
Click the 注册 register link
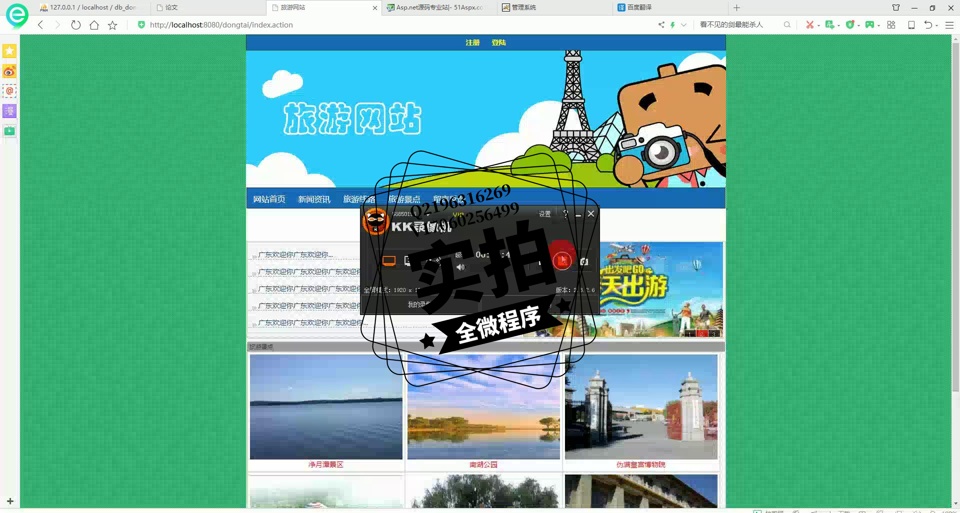point(473,43)
